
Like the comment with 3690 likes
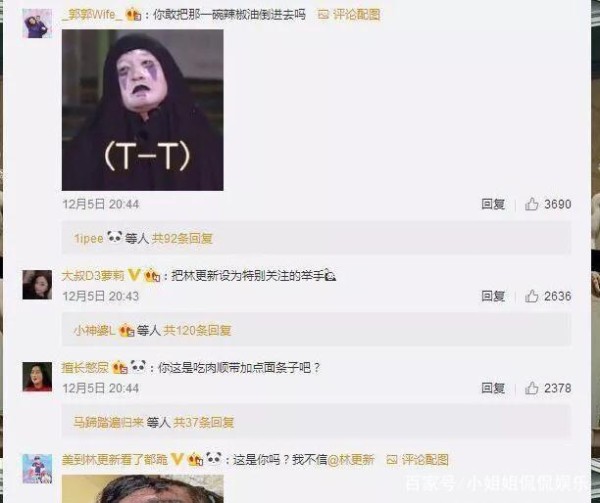(532, 204)
